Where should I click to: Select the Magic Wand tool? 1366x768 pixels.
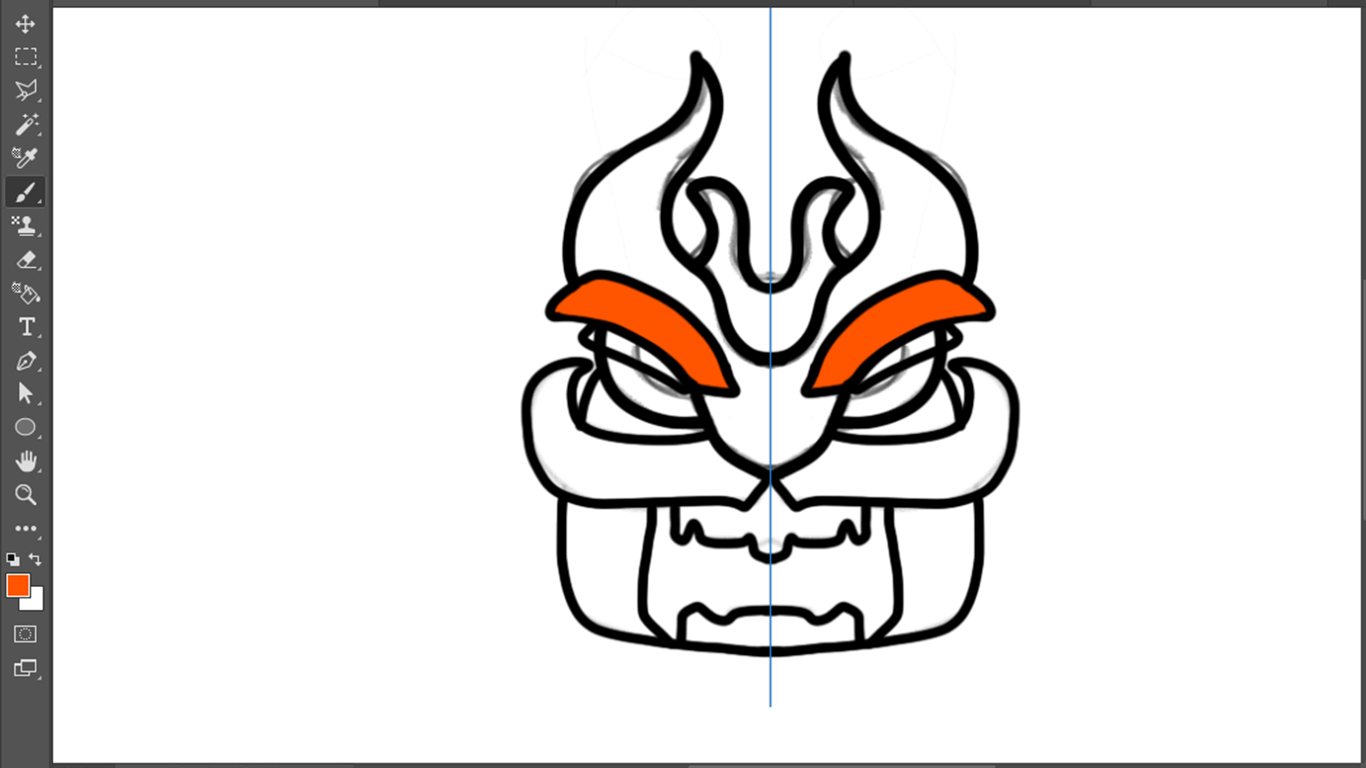point(25,124)
